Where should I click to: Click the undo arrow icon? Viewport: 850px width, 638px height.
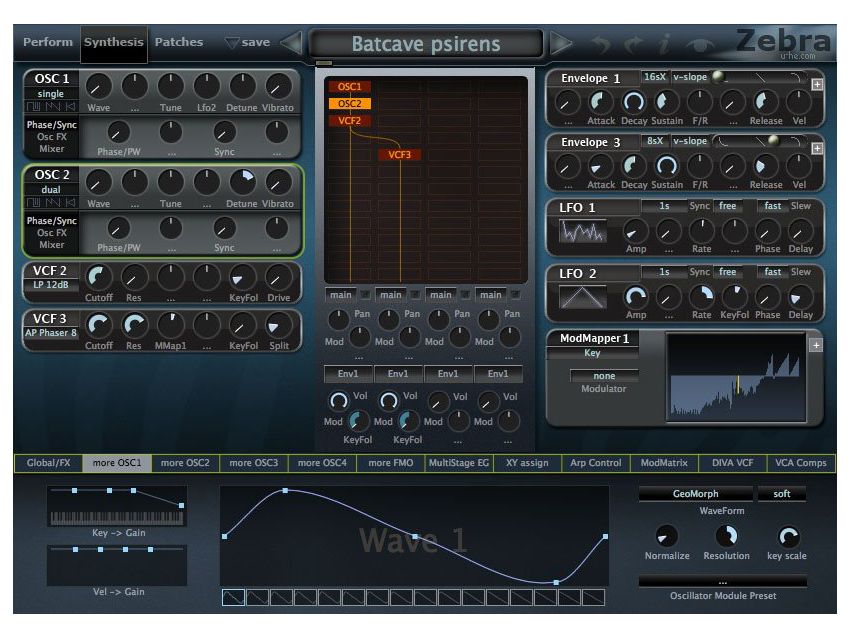point(601,43)
